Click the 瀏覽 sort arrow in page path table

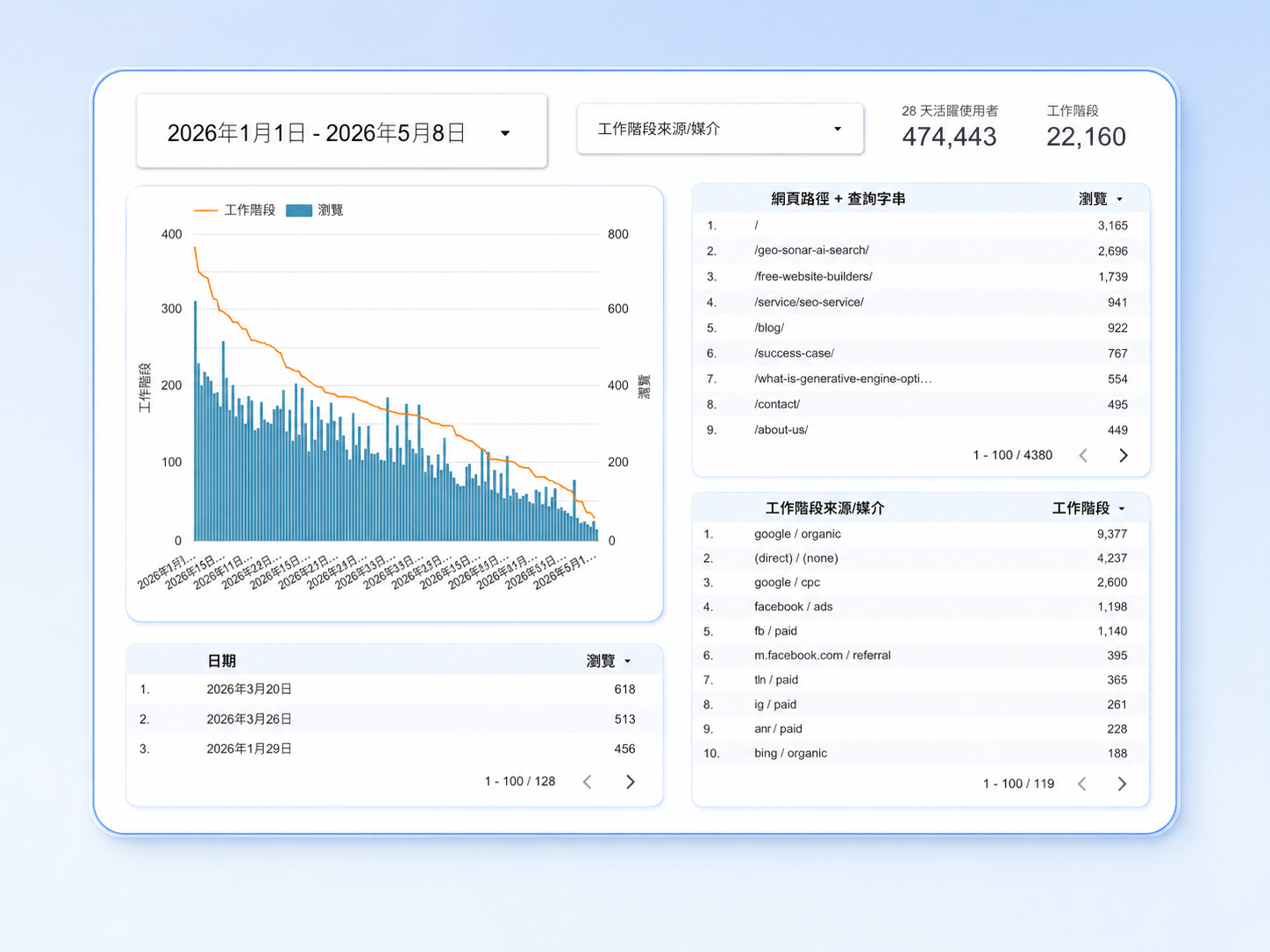coord(1120,200)
